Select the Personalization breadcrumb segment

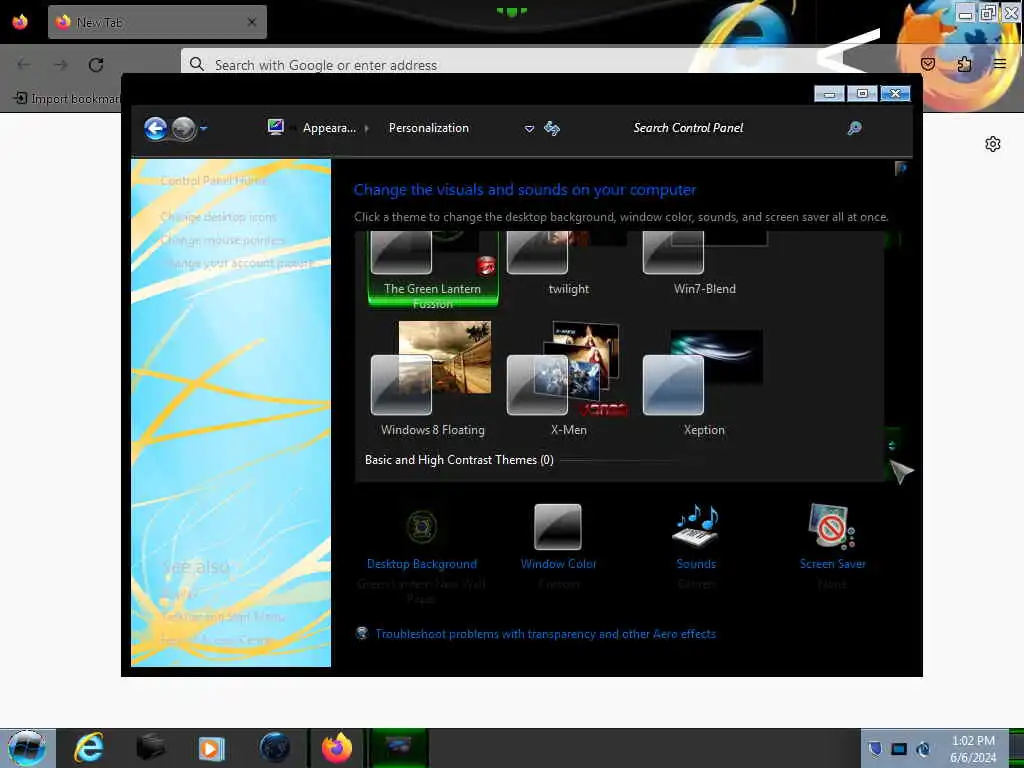pyautogui.click(x=428, y=128)
